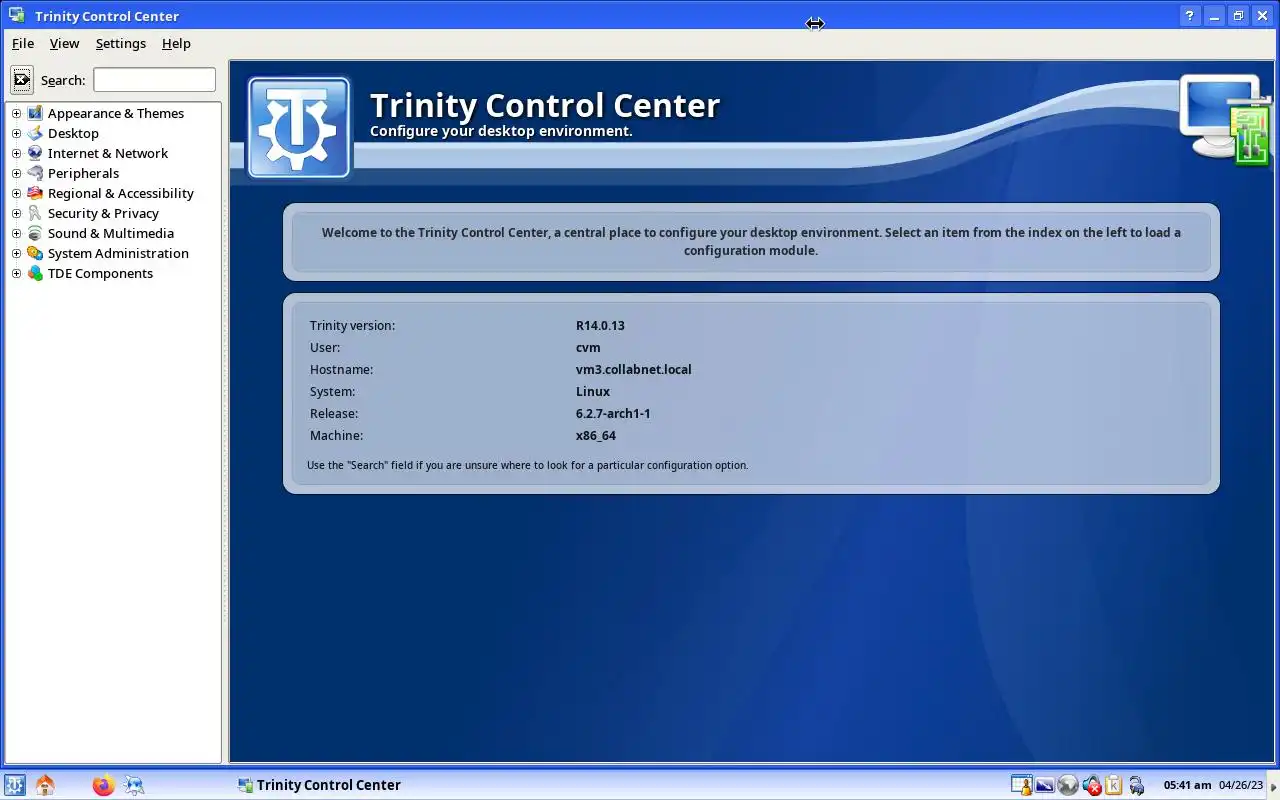
Task: Focus the Search input field
Action: [x=154, y=80]
